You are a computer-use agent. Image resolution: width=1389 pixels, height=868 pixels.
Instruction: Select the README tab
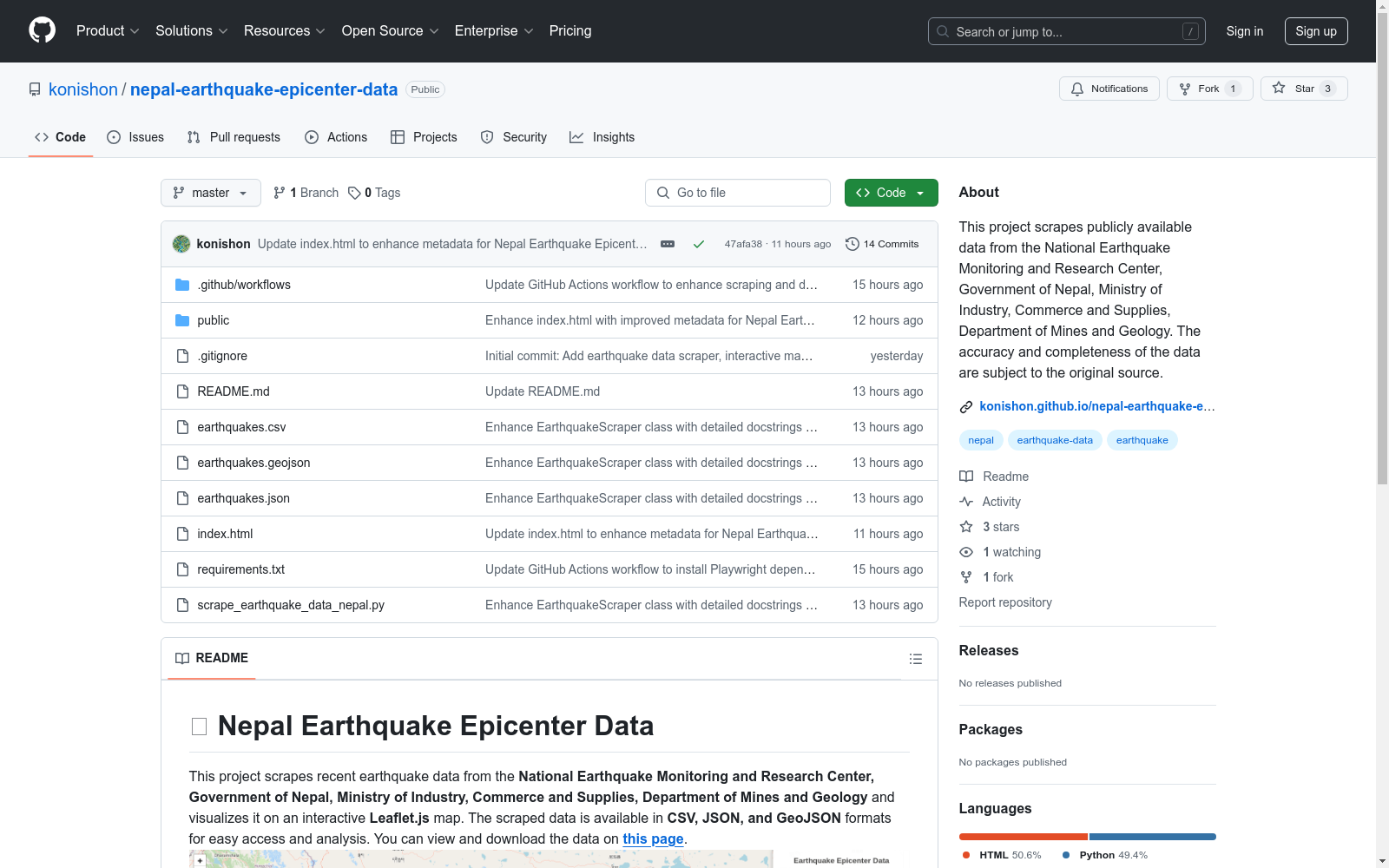(212, 658)
